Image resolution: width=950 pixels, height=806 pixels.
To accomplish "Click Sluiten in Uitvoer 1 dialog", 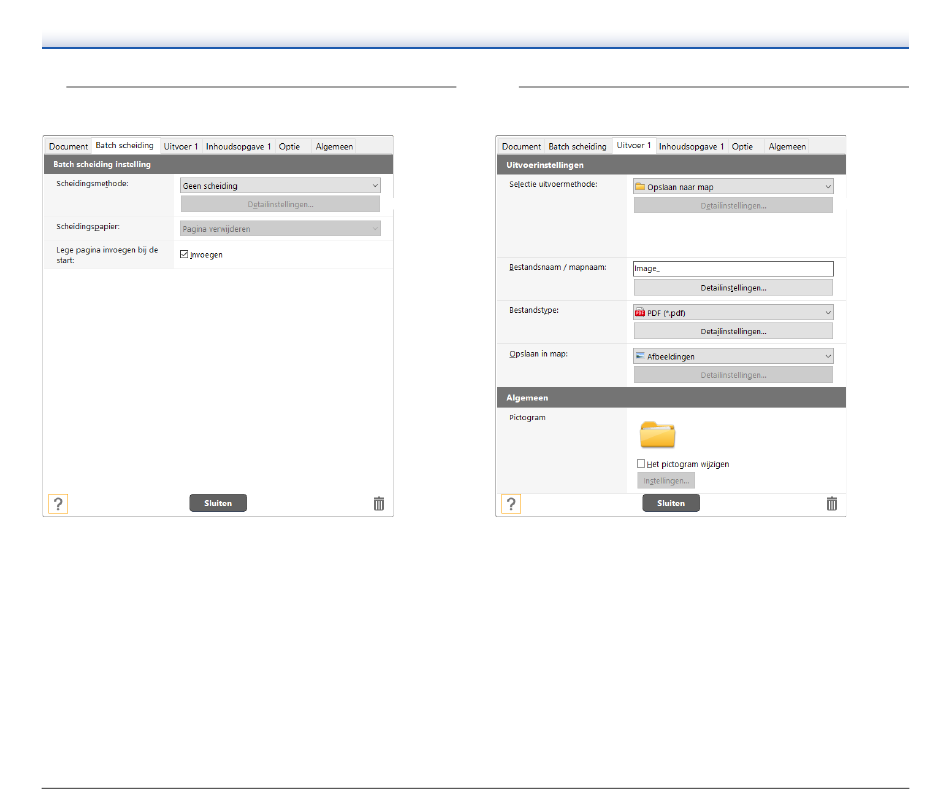I will point(671,503).
